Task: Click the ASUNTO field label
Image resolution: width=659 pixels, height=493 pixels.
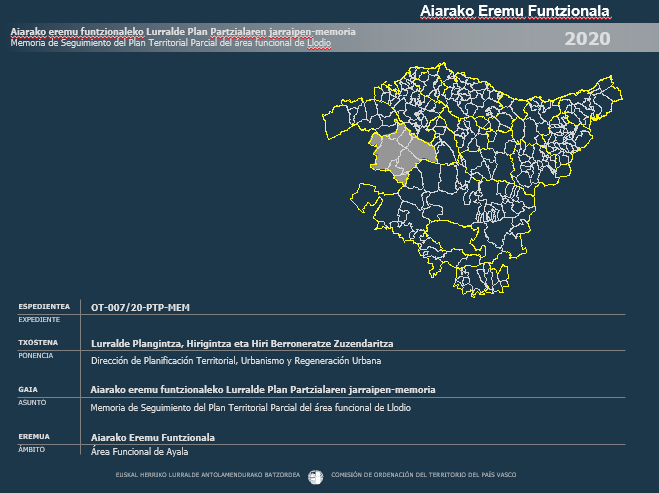Action: pos(34,401)
